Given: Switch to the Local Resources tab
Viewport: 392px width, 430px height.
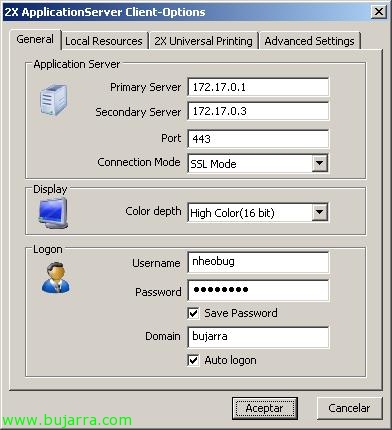Looking at the screenshot, I should 104,41.
